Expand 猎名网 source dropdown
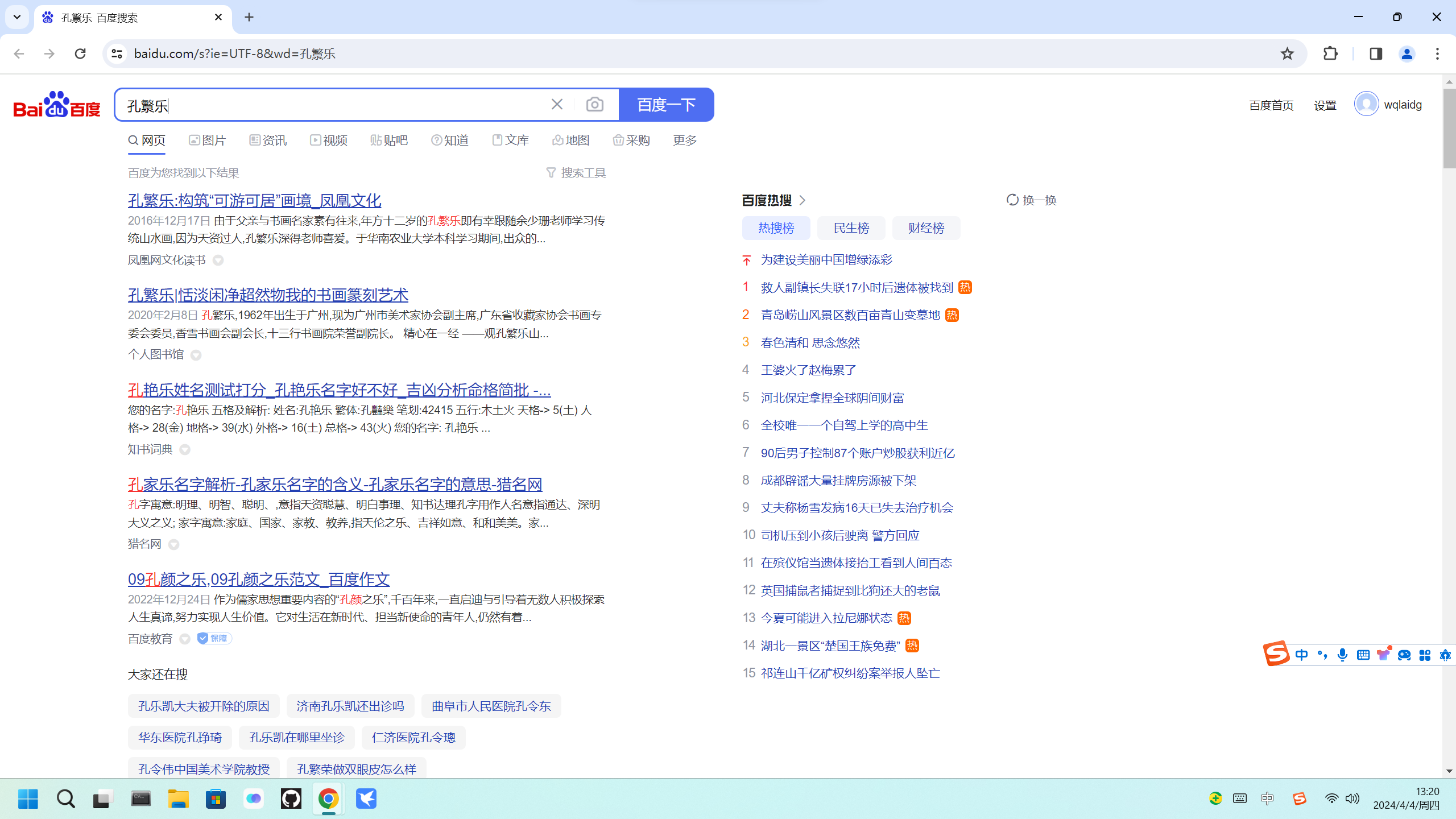 tap(174, 545)
